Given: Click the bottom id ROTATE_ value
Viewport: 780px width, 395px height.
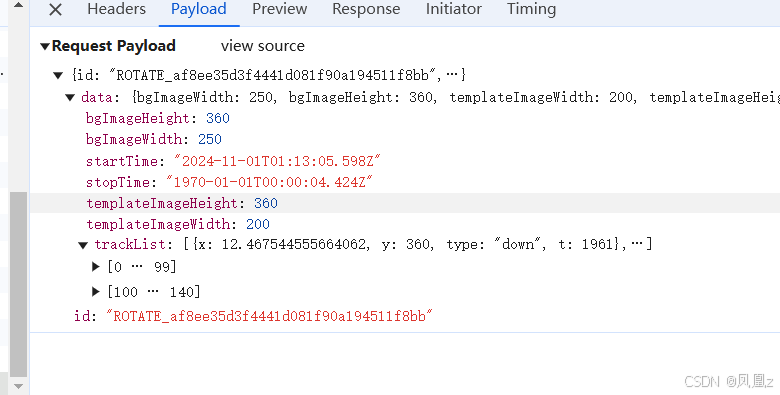Looking at the screenshot, I should coord(269,316).
